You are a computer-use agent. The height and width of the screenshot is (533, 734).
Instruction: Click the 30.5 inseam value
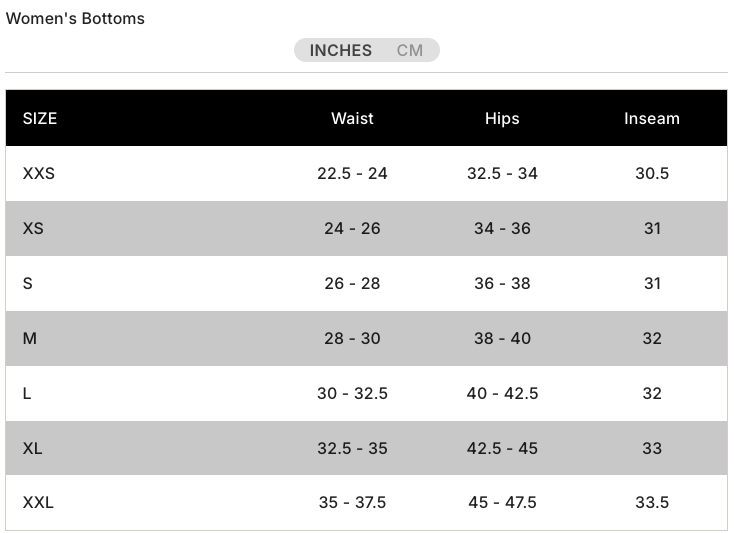tap(652, 173)
